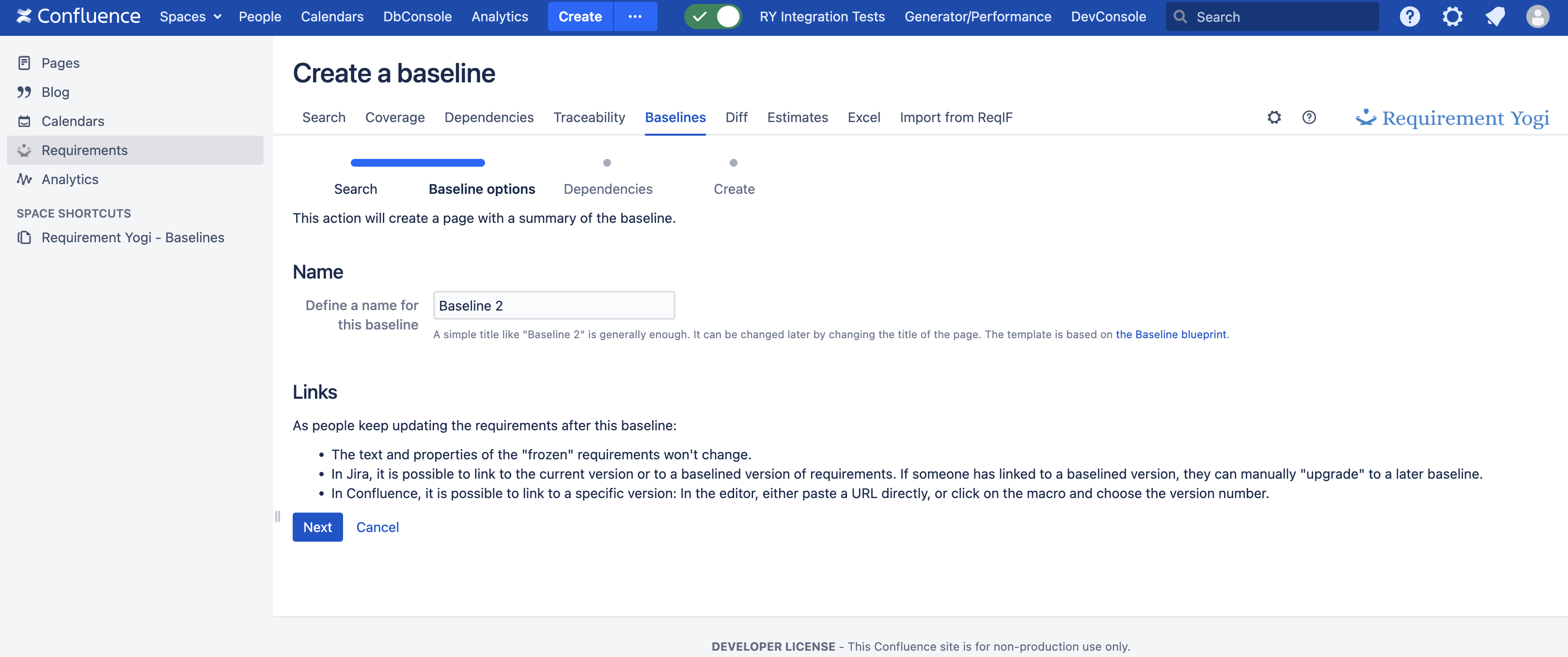Screen dimensions: 1568x657
Task: Click the Dependencies step dot in progress tracker
Action: point(607,163)
